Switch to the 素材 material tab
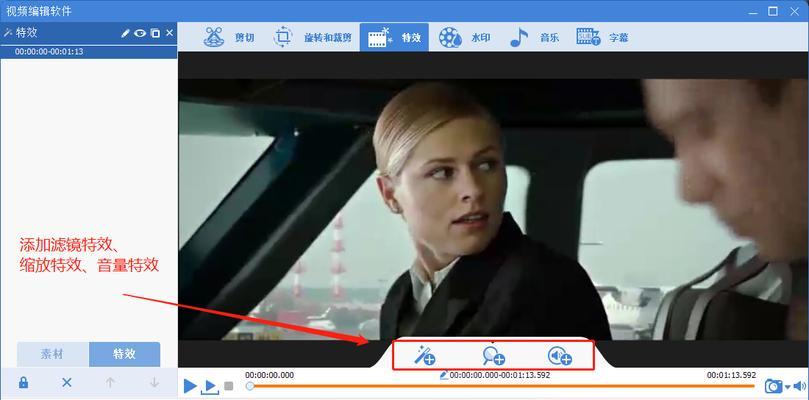 click(53, 354)
